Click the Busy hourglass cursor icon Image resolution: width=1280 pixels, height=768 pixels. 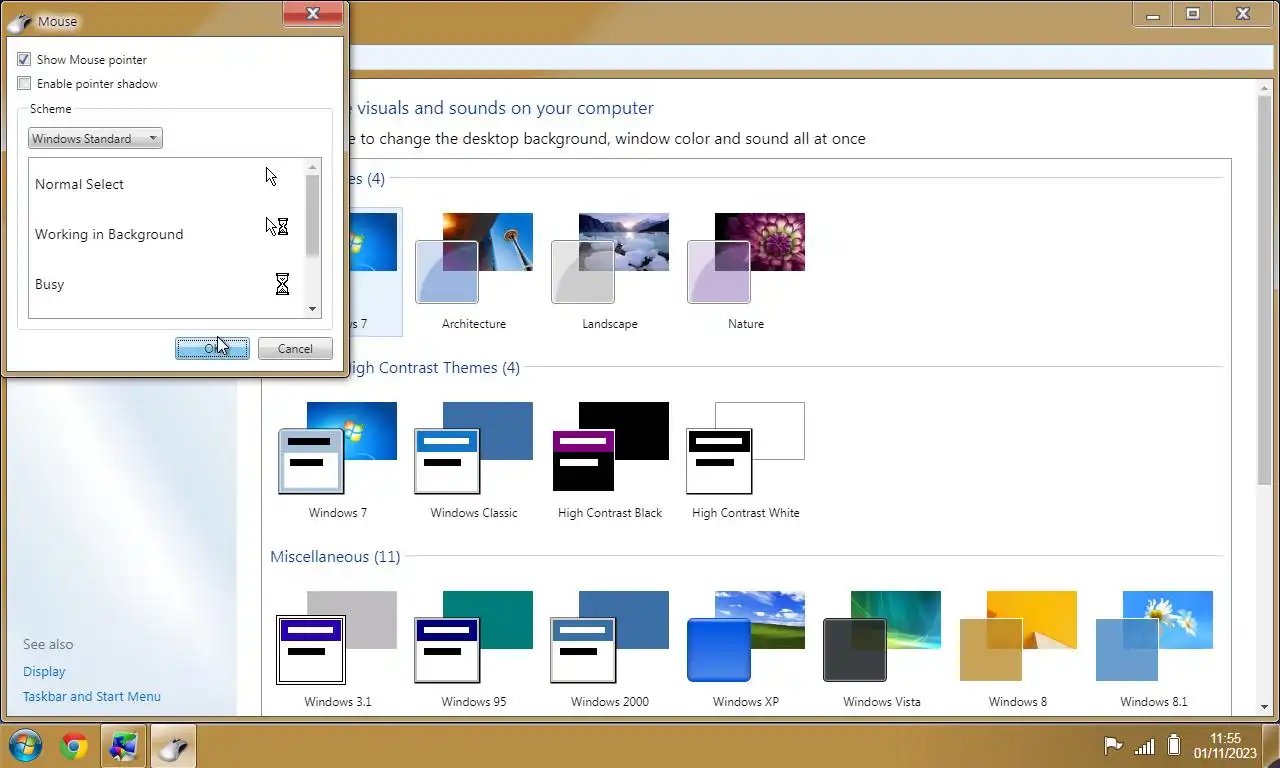click(x=282, y=284)
